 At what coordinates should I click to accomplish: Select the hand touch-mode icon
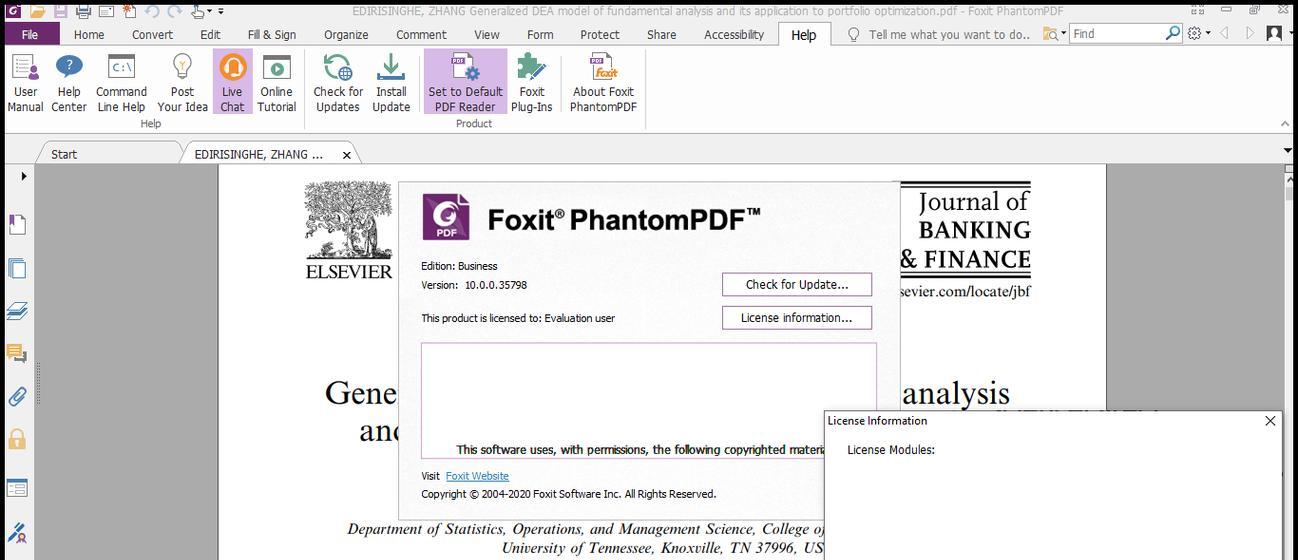pyautogui.click(x=199, y=11)
